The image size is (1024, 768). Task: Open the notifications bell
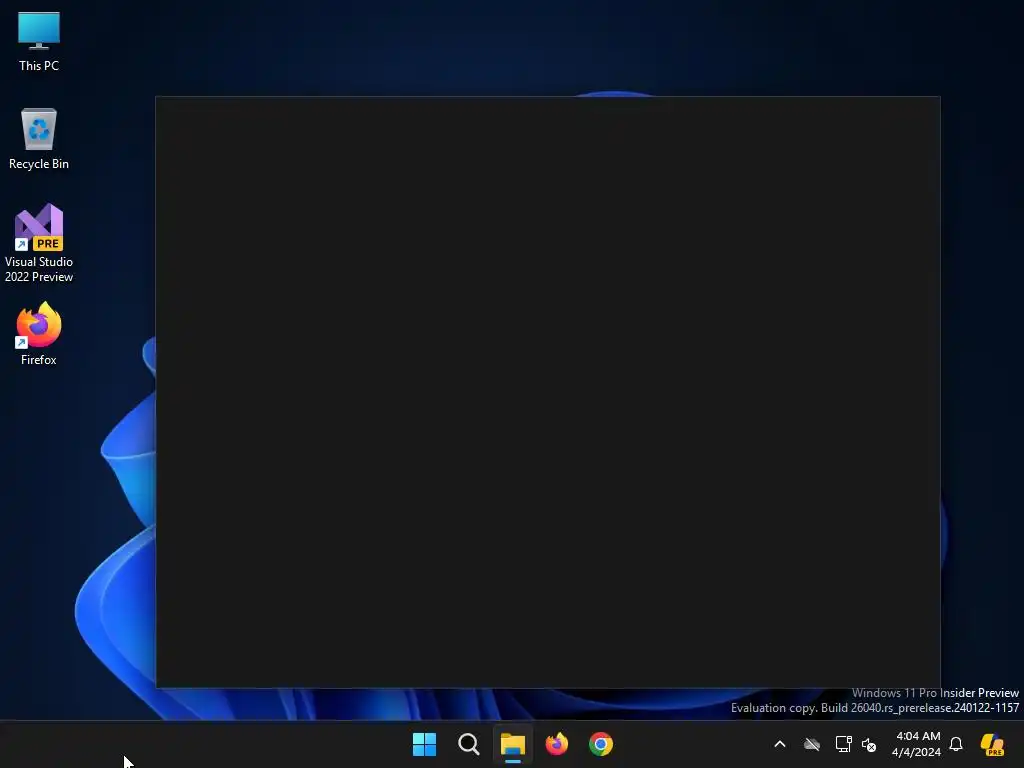pos(956,744)
